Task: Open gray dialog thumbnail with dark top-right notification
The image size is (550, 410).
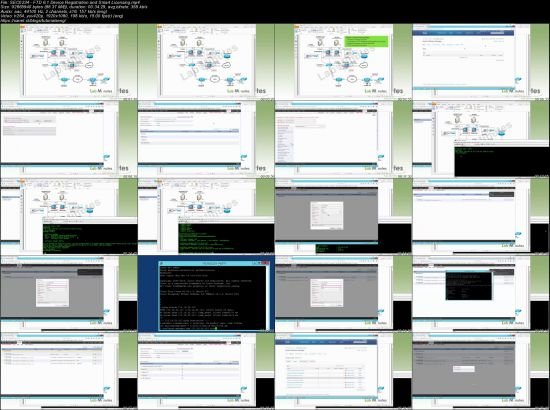Action: (x=69, y=294)
